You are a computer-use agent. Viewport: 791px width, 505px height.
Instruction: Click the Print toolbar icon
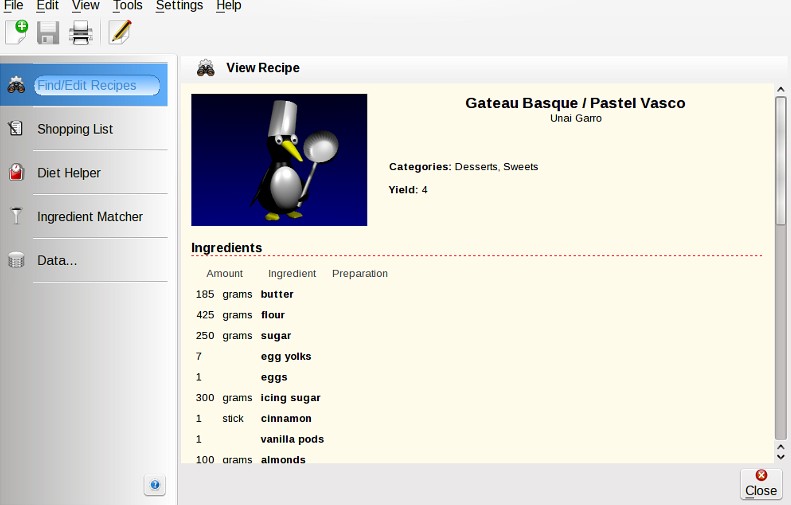(x=81, y=33)
